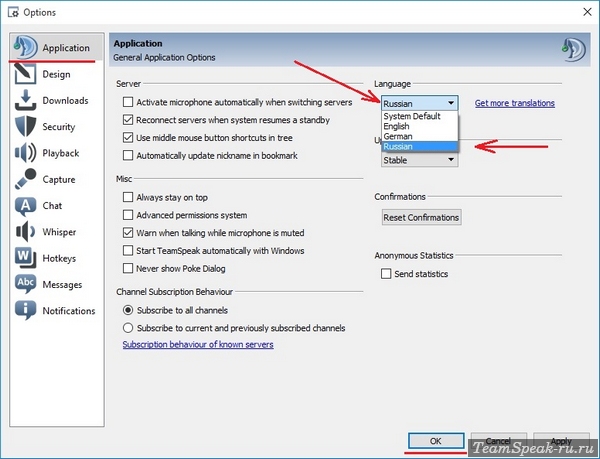Click Get more translations link
The height and width of the screenshot is (459, 600).
515,103
